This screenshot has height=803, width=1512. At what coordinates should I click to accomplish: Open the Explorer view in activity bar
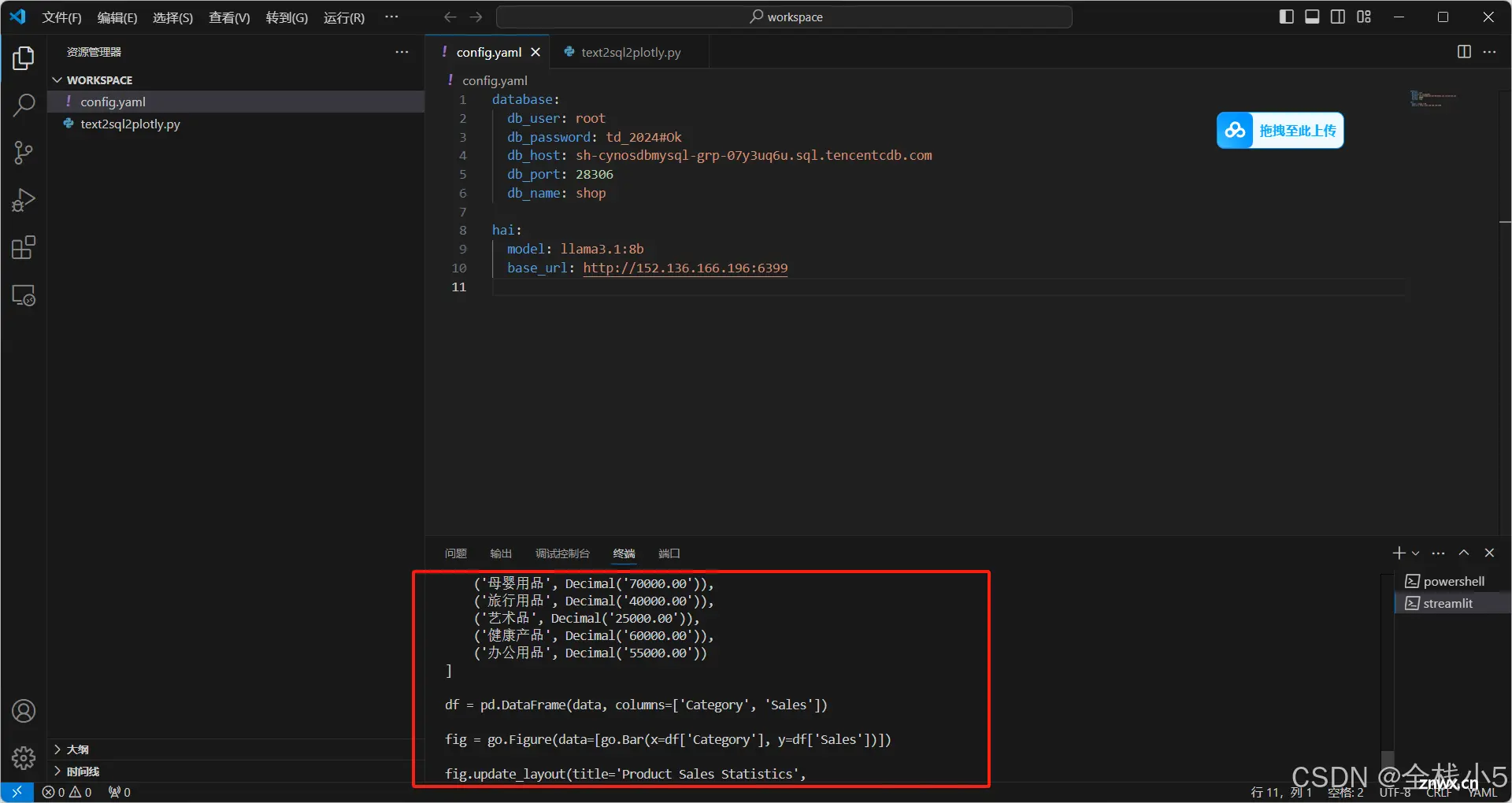(24, 58)
